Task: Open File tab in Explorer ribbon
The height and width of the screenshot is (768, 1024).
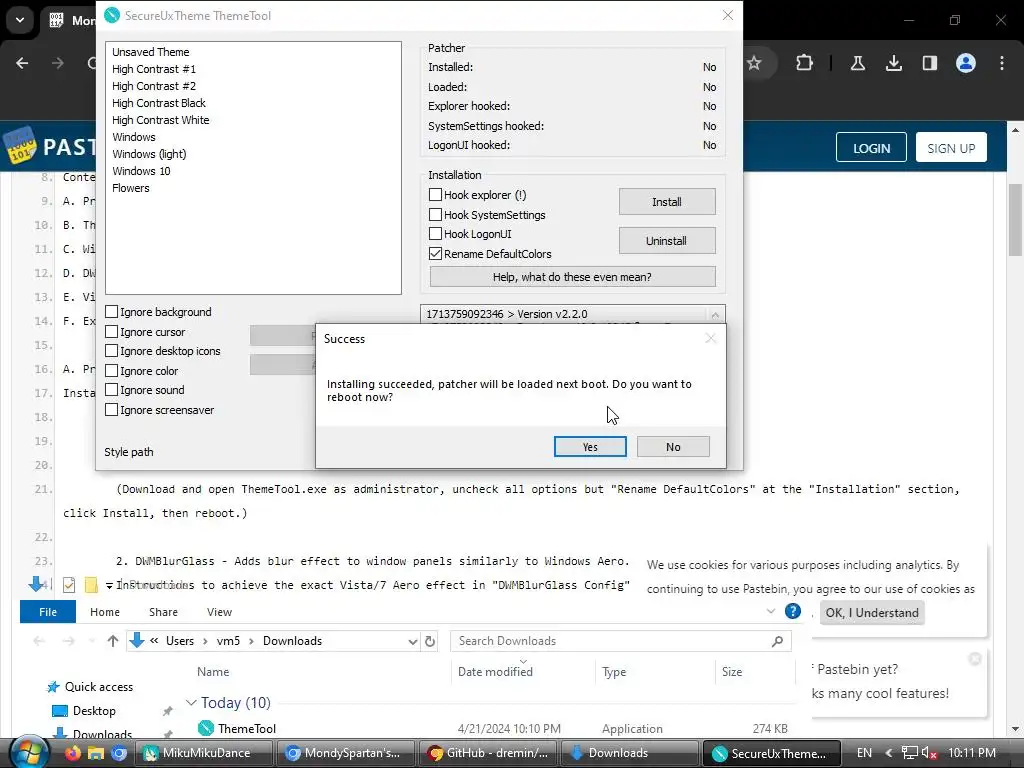Action: pyautogui.click(x=48, y=612)
